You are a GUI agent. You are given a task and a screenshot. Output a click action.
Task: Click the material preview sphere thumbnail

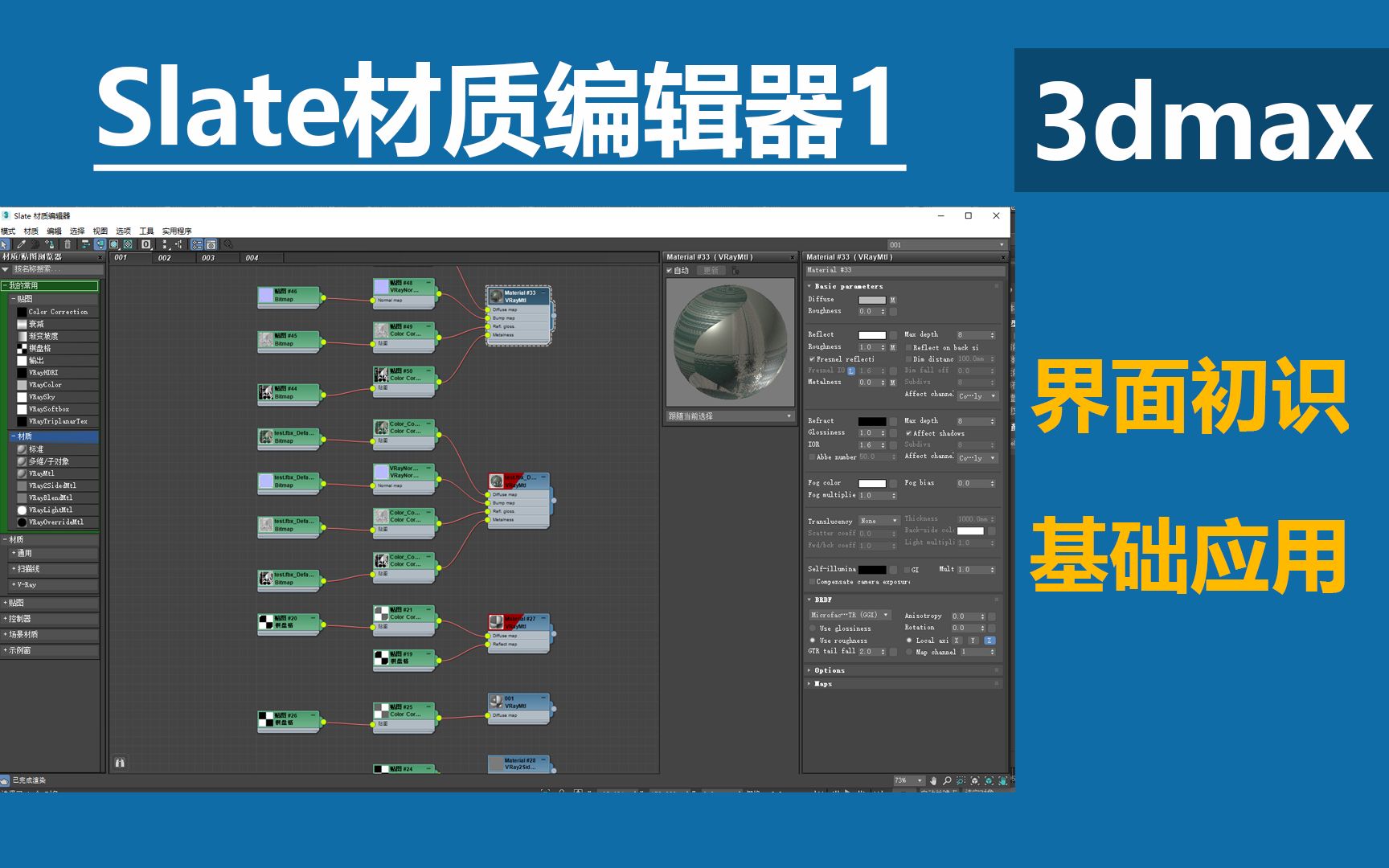tap(730, 343)
